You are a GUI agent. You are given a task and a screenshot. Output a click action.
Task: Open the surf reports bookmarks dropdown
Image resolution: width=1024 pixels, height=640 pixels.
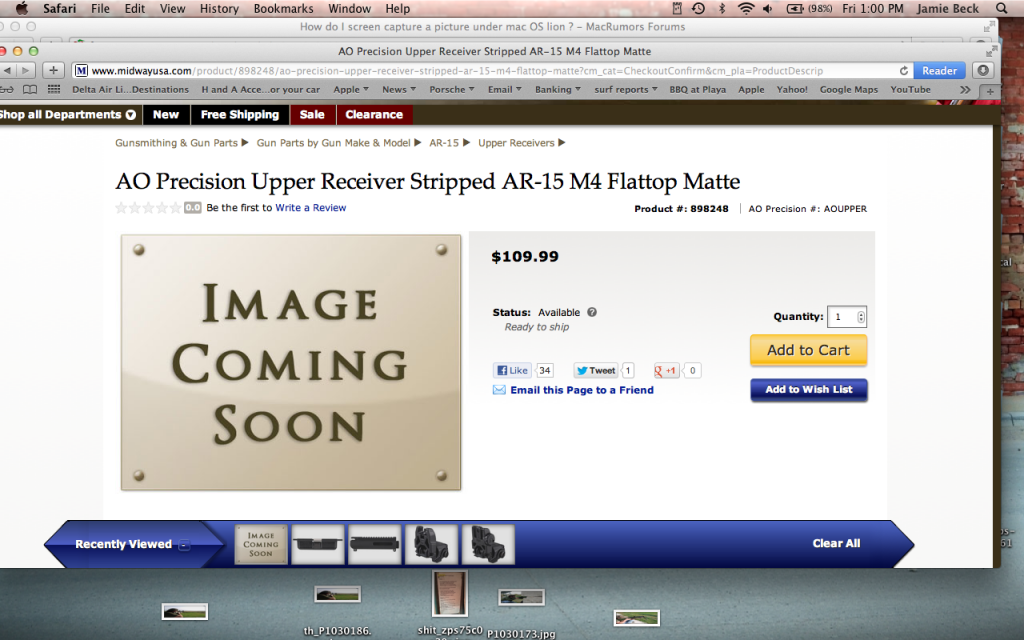[626, 89]
